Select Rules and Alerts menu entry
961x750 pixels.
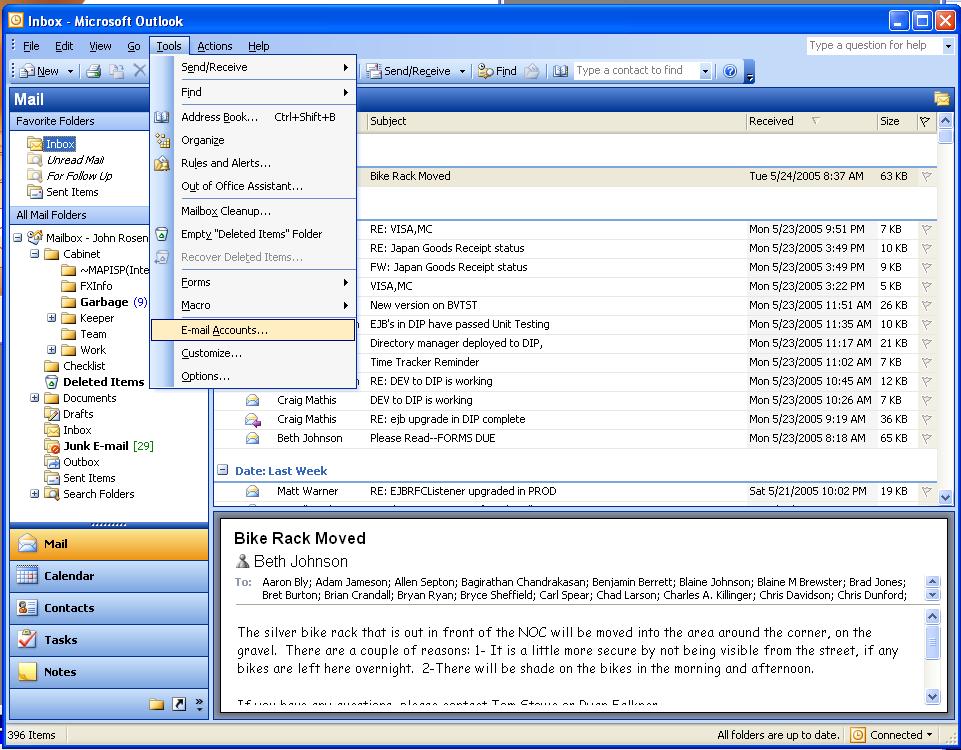pos(225,163)
